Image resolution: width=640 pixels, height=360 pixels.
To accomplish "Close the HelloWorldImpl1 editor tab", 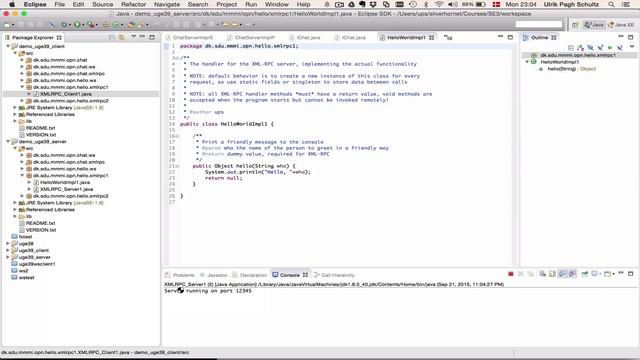I will pyautogui.click(x=431, y=38).
